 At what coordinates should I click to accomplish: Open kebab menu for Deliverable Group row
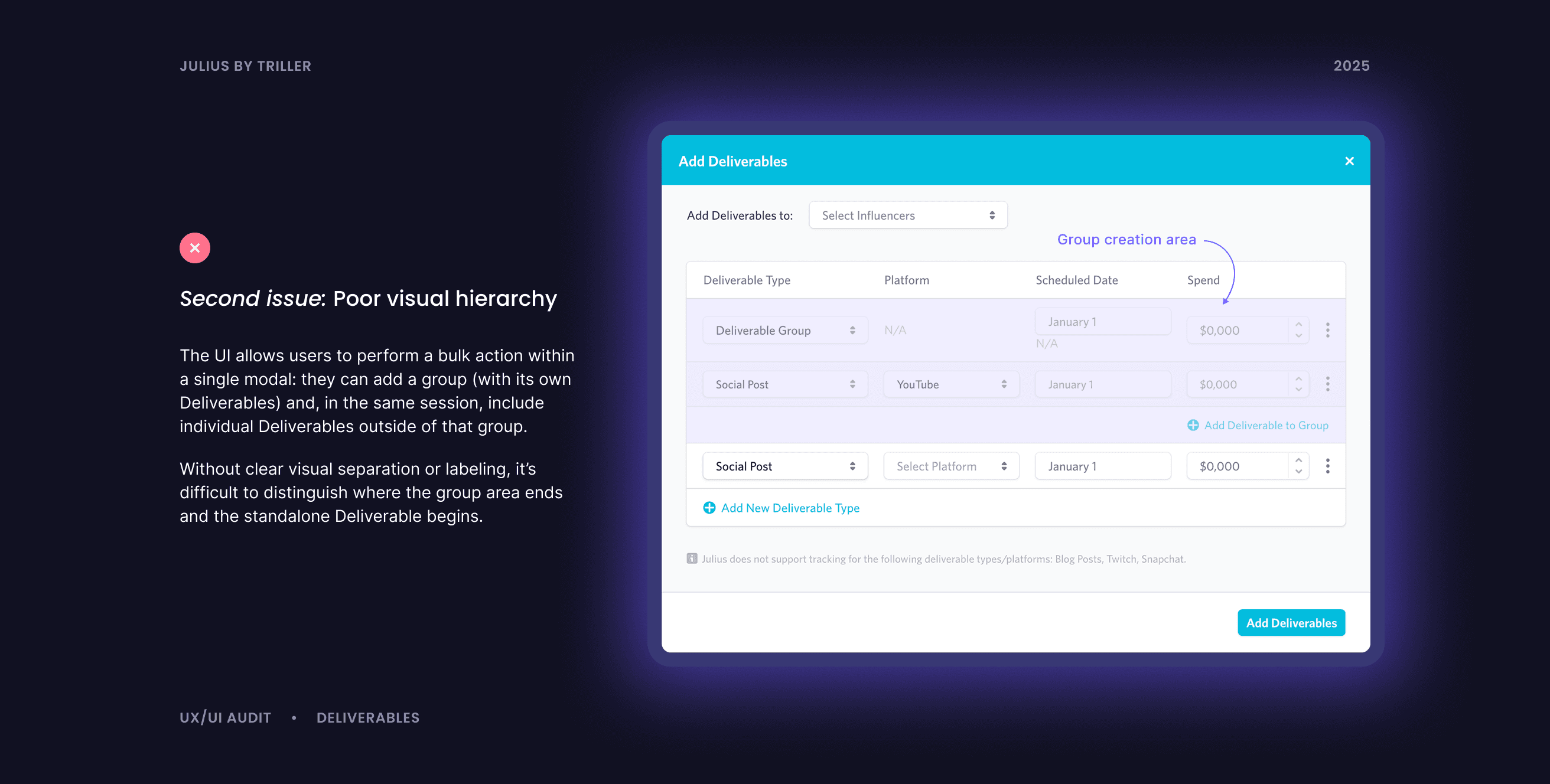(x=1327, y=330)
